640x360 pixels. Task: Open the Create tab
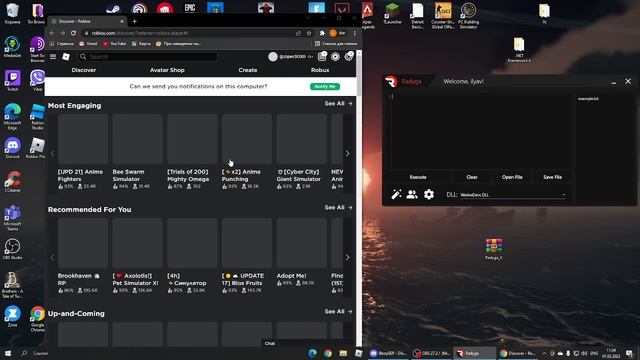tap(248, 70)
